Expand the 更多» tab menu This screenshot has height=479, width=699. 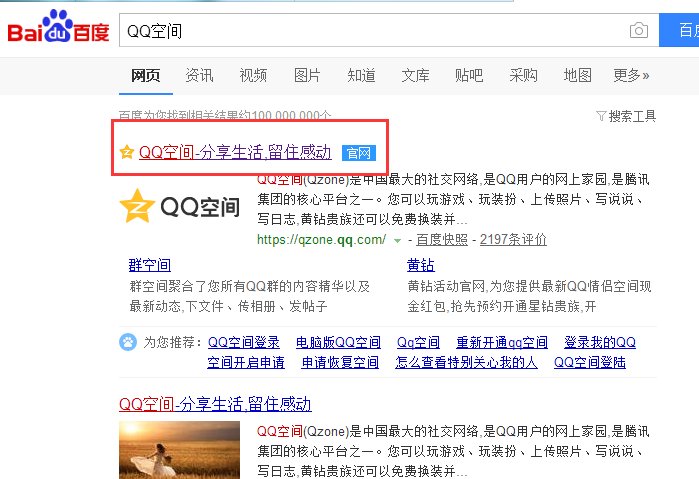pos(631,75)
